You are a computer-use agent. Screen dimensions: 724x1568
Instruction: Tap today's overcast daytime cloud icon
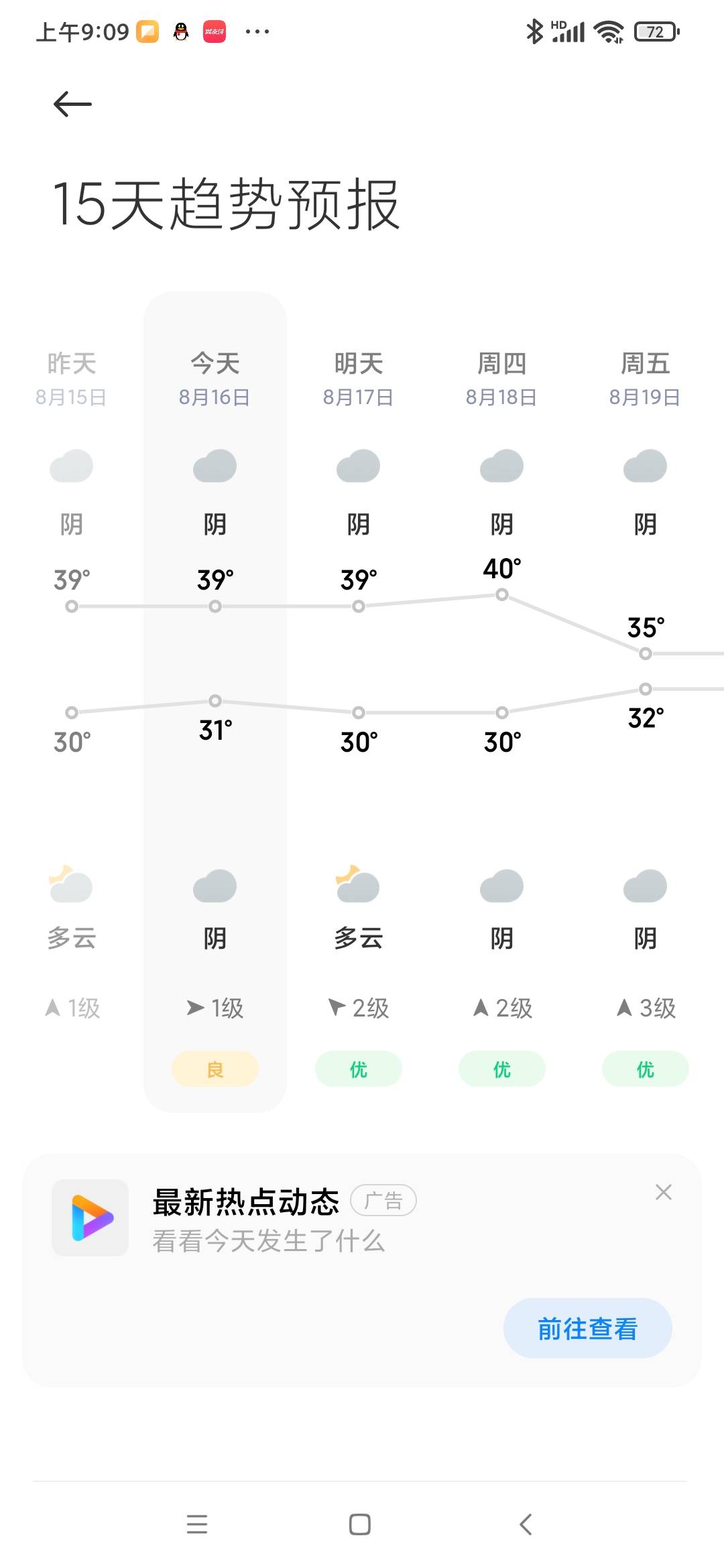(x=215, y=466)
